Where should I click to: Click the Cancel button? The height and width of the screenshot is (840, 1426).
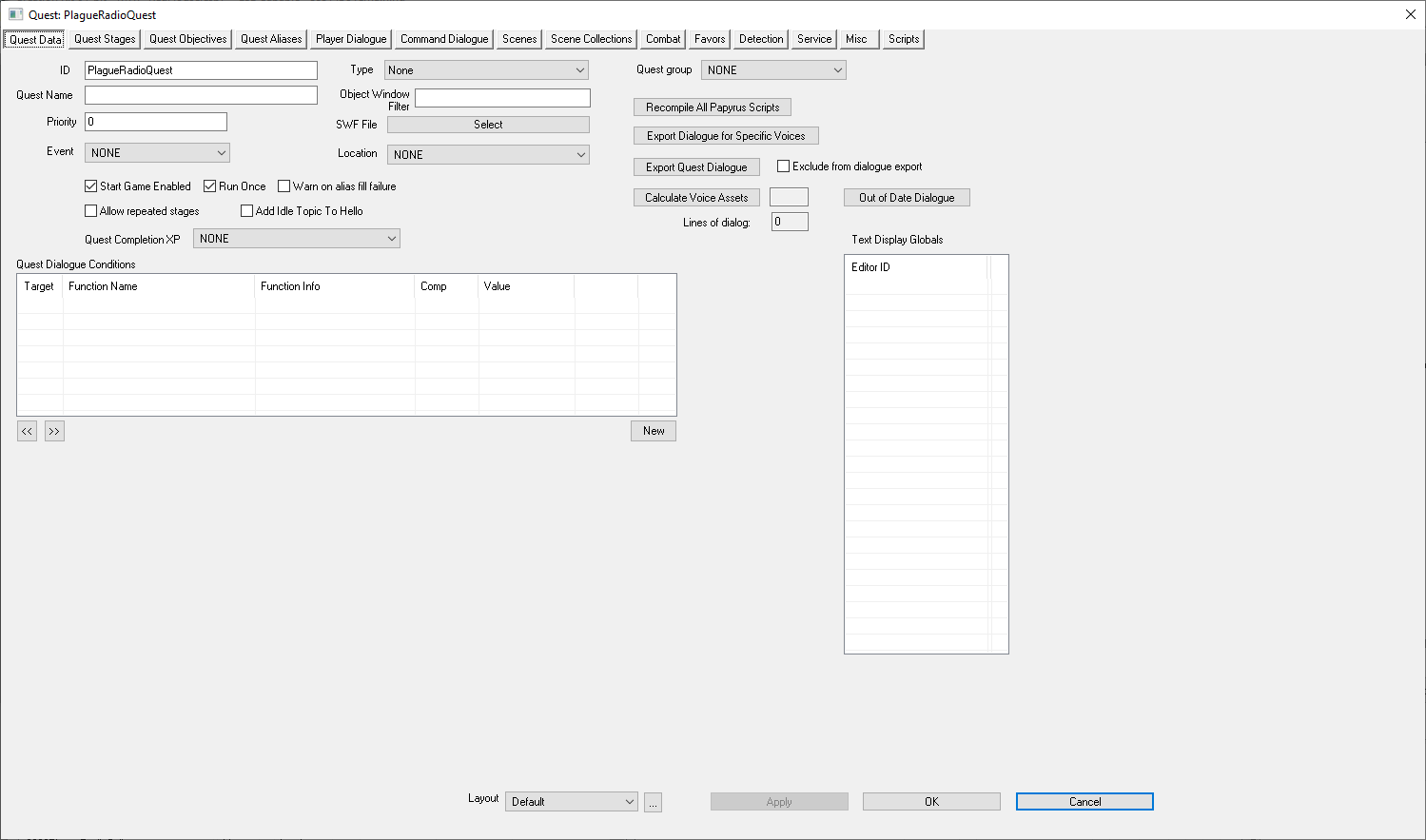(1084, 802)
